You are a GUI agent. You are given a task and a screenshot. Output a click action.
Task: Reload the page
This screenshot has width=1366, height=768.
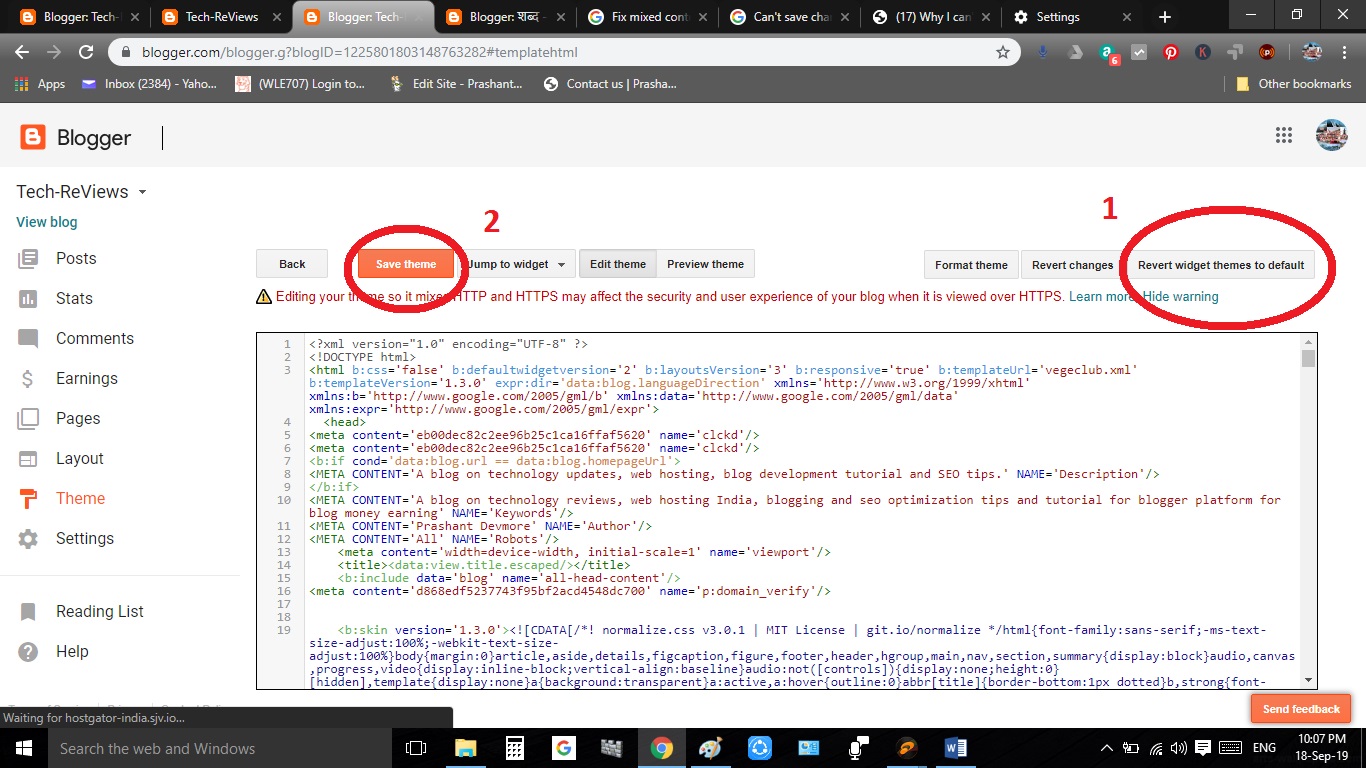[x=86, y=52]
